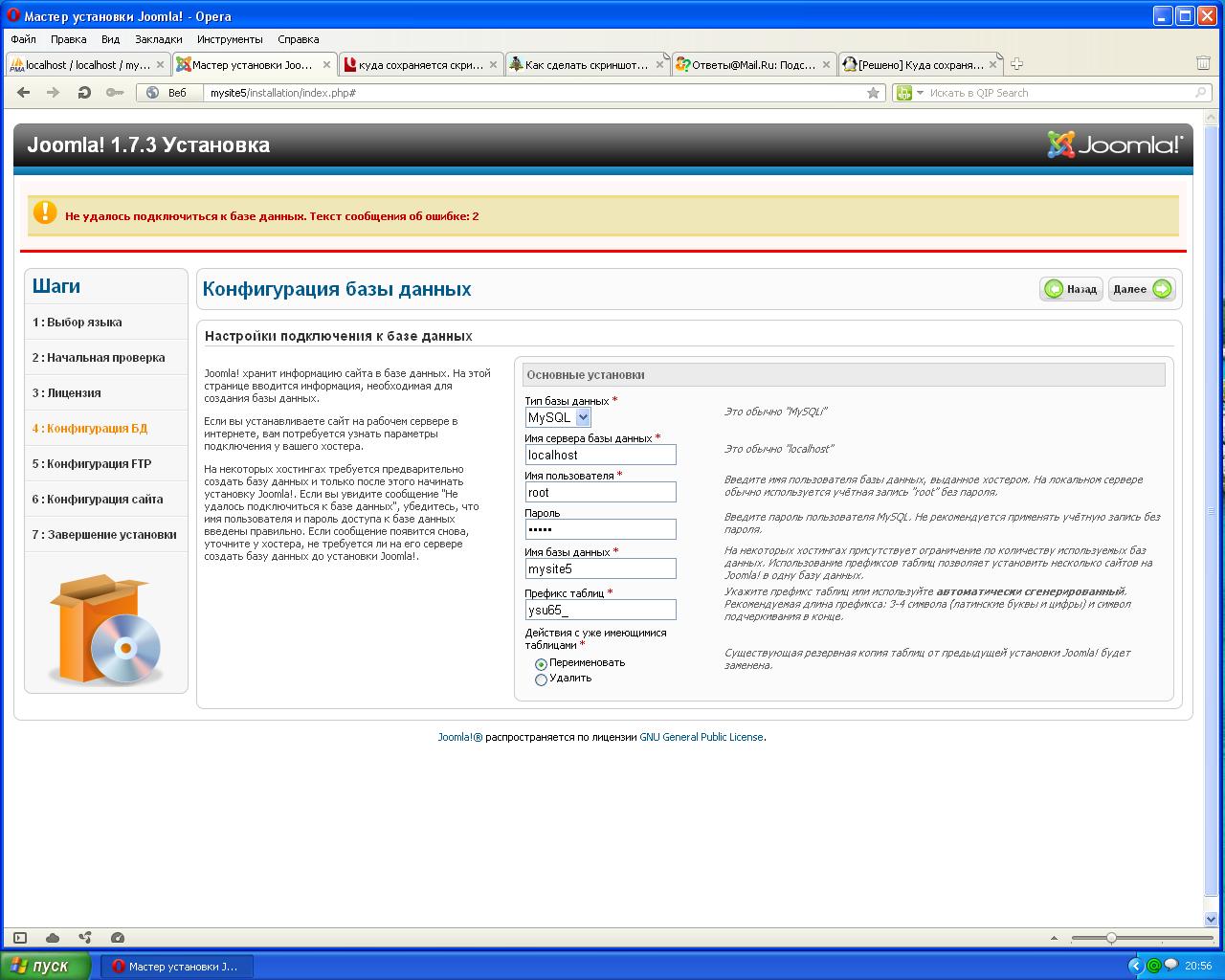Click the Opera Turbo speedometer icon
Image resolution: width=1225 pixels, height=980 pixels.
118,938
